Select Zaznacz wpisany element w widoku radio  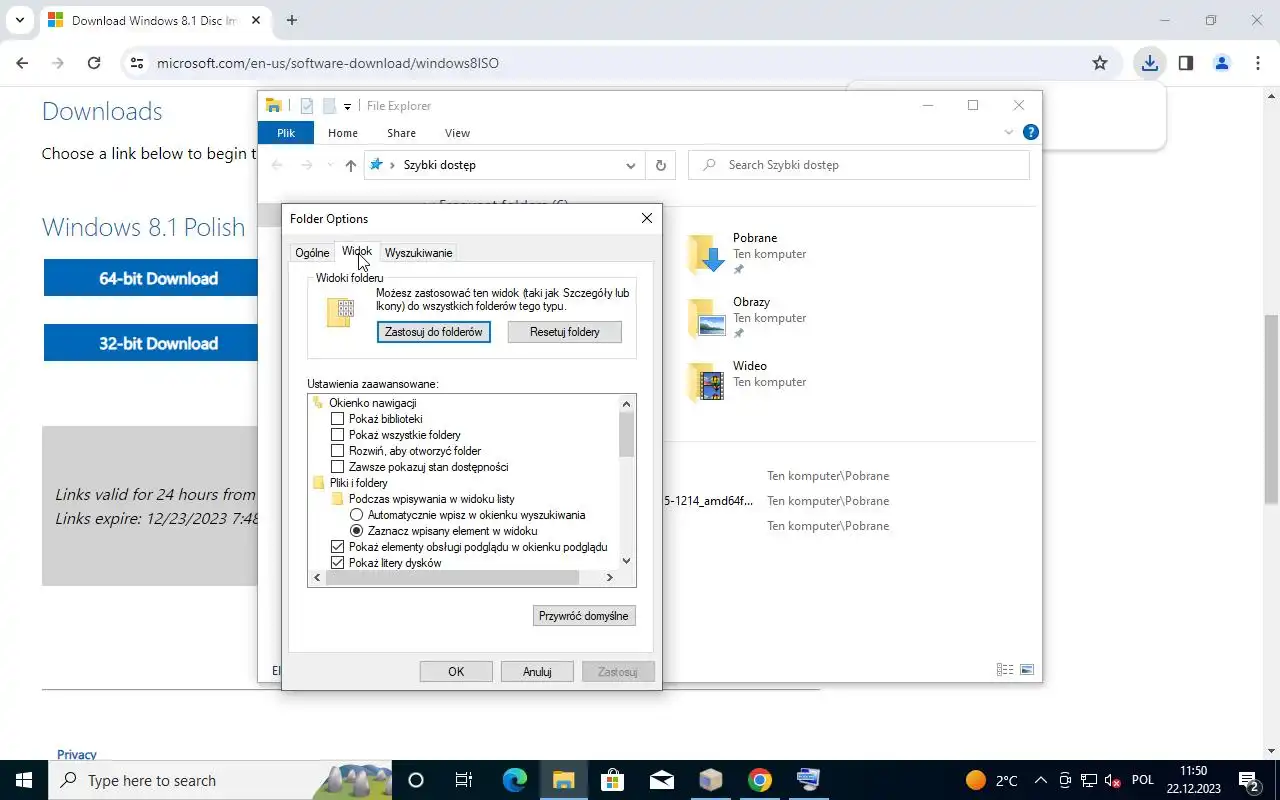356,531
